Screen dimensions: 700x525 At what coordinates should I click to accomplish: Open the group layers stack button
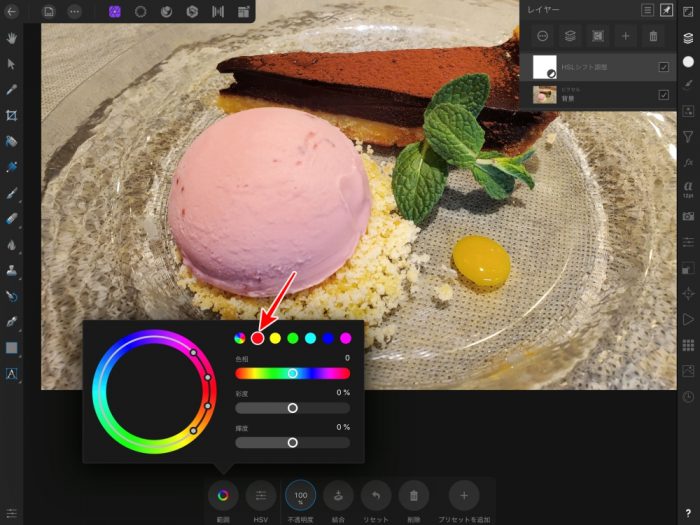(570, 36)
